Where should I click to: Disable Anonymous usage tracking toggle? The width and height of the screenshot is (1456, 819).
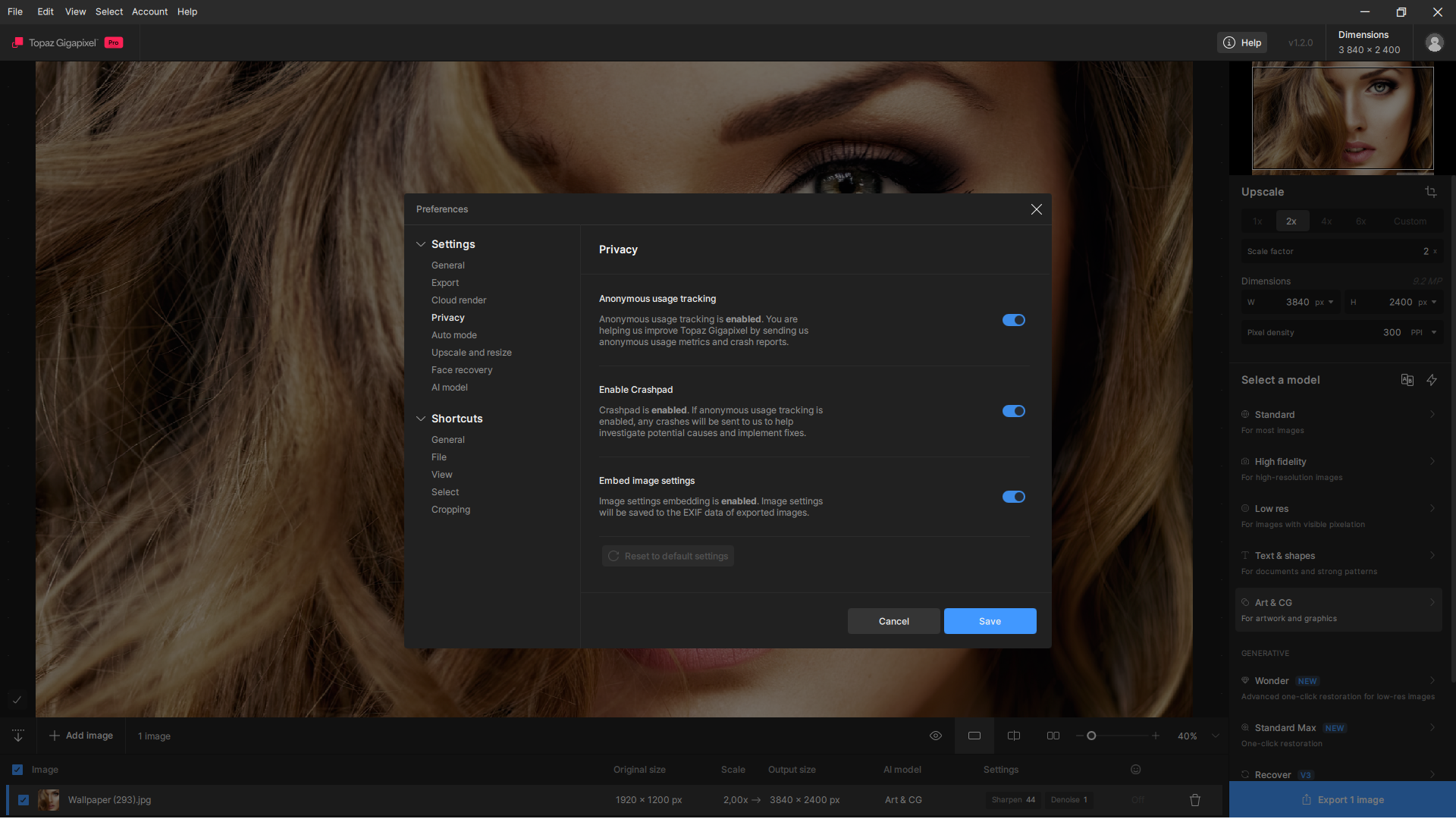point(1014,320)
